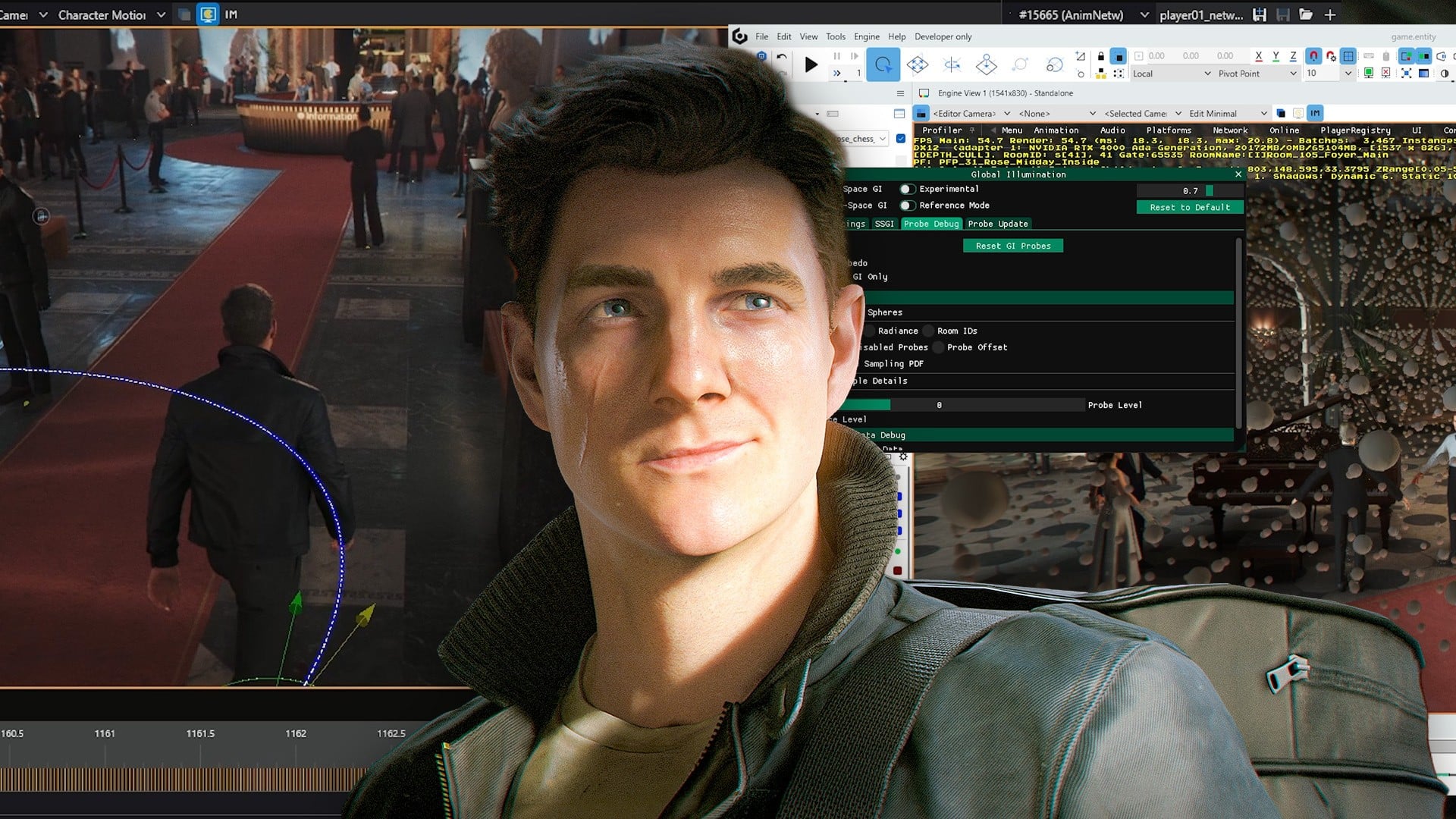
Task: Open the File menu
Action: [x=761, y=36]
